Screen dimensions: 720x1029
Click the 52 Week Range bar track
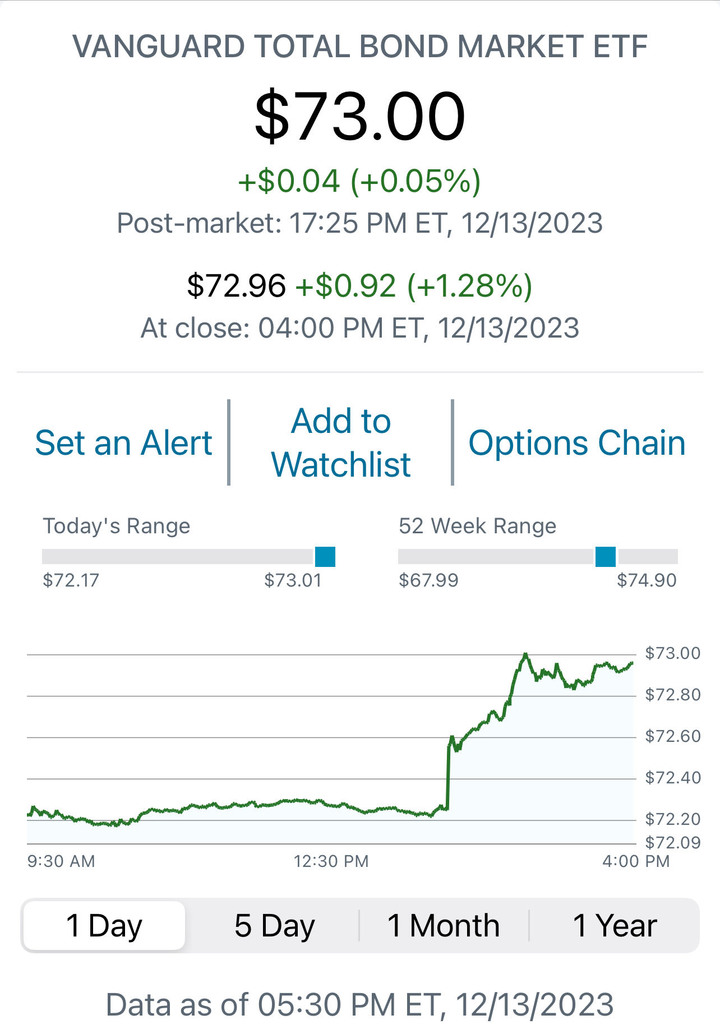click(538, 556)
